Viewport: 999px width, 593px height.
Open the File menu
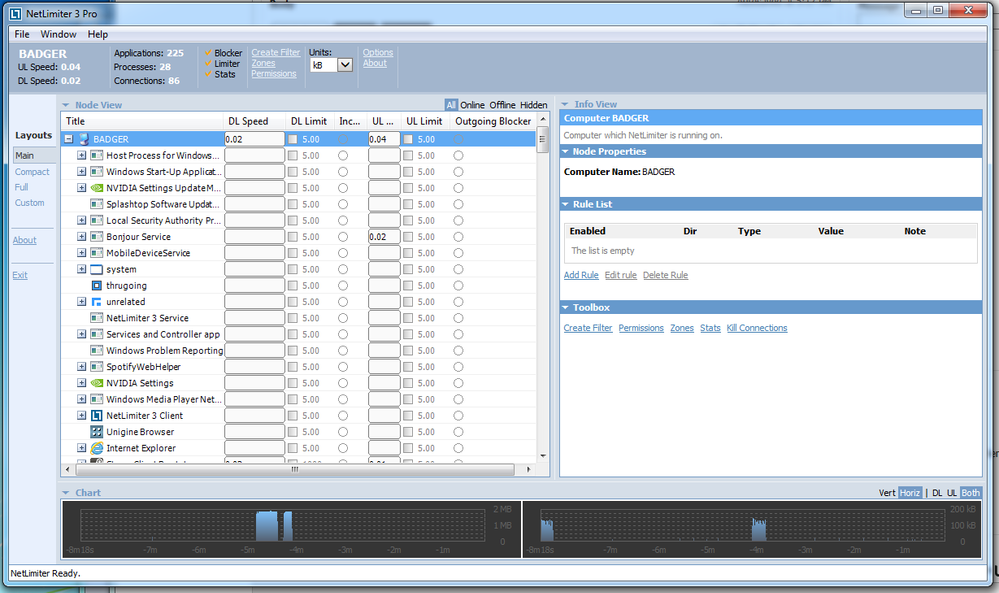pyautogui.click(x=22, y=34)
